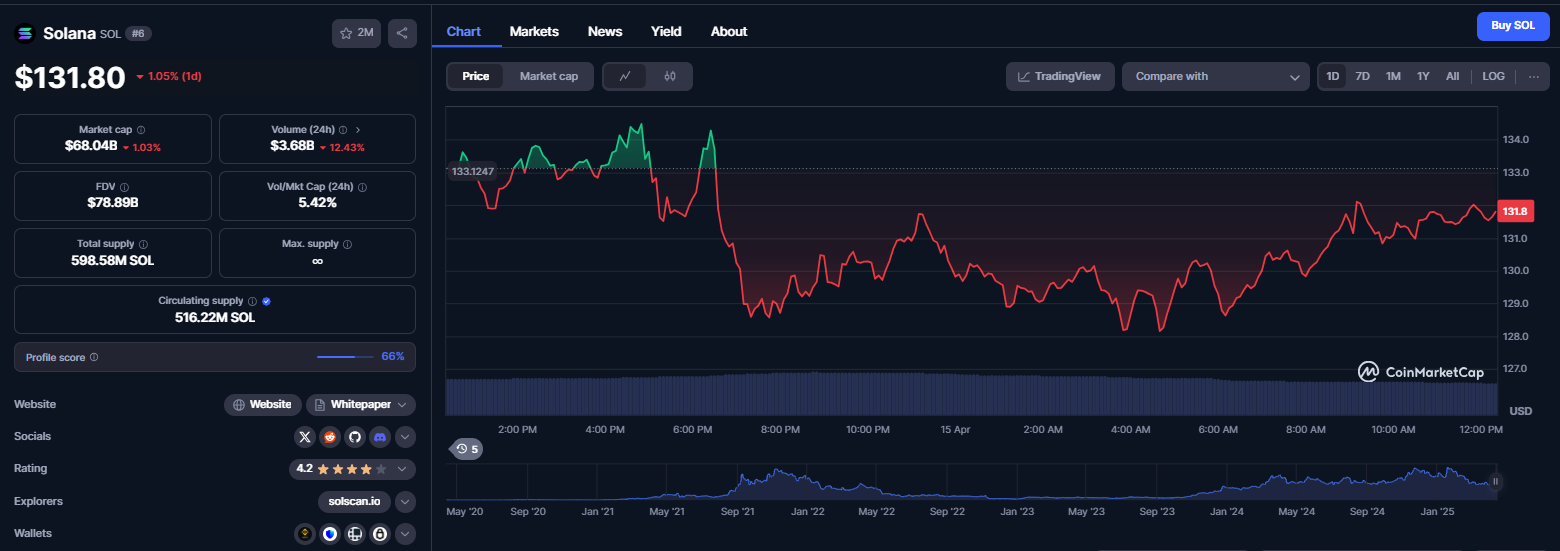Switch to candlestick chart icon
Image resolution: width=1560 pixels, height=551 pixels.
pos(670,76)
